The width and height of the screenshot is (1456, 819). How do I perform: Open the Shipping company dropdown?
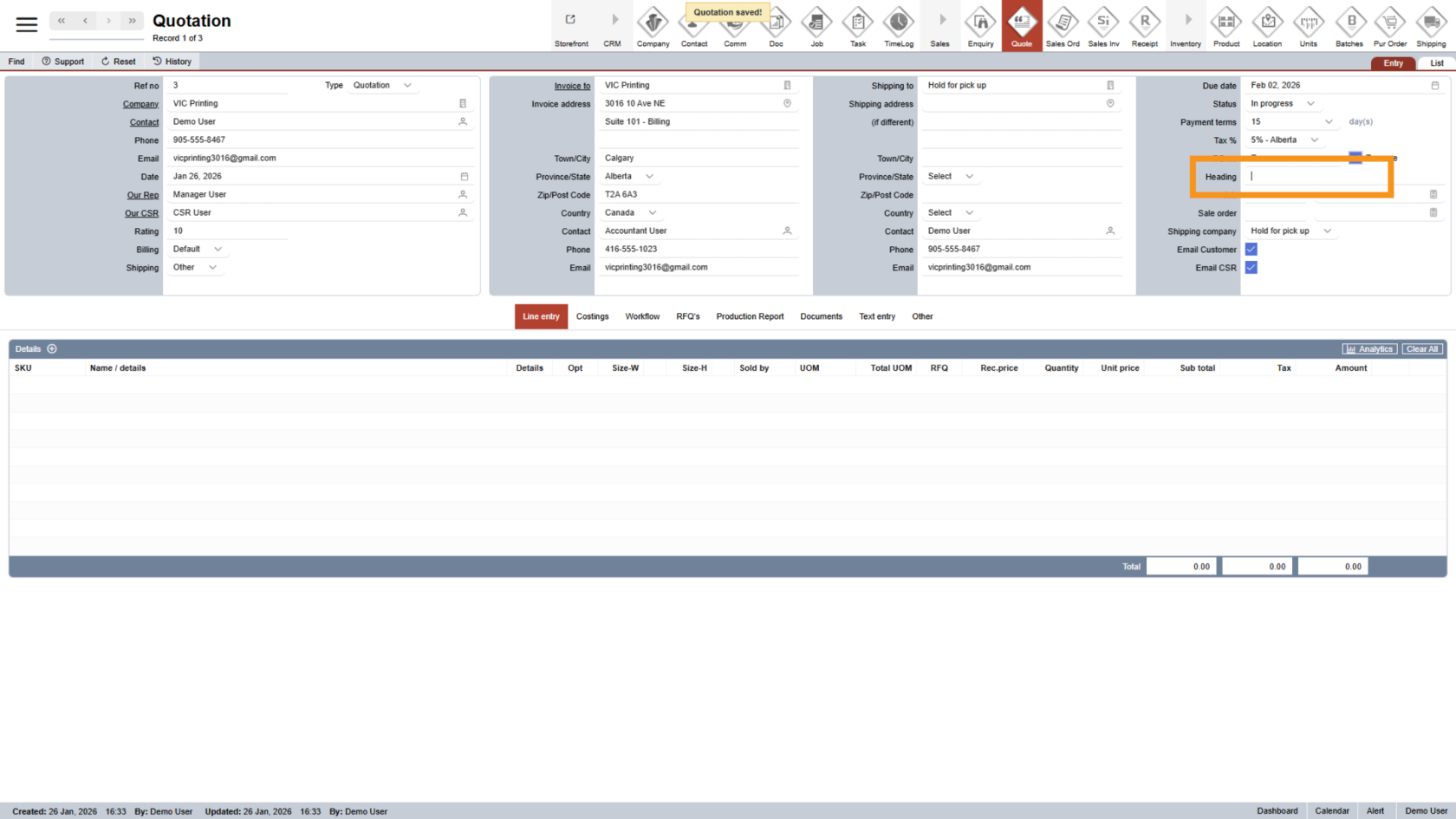point(1327,231)
